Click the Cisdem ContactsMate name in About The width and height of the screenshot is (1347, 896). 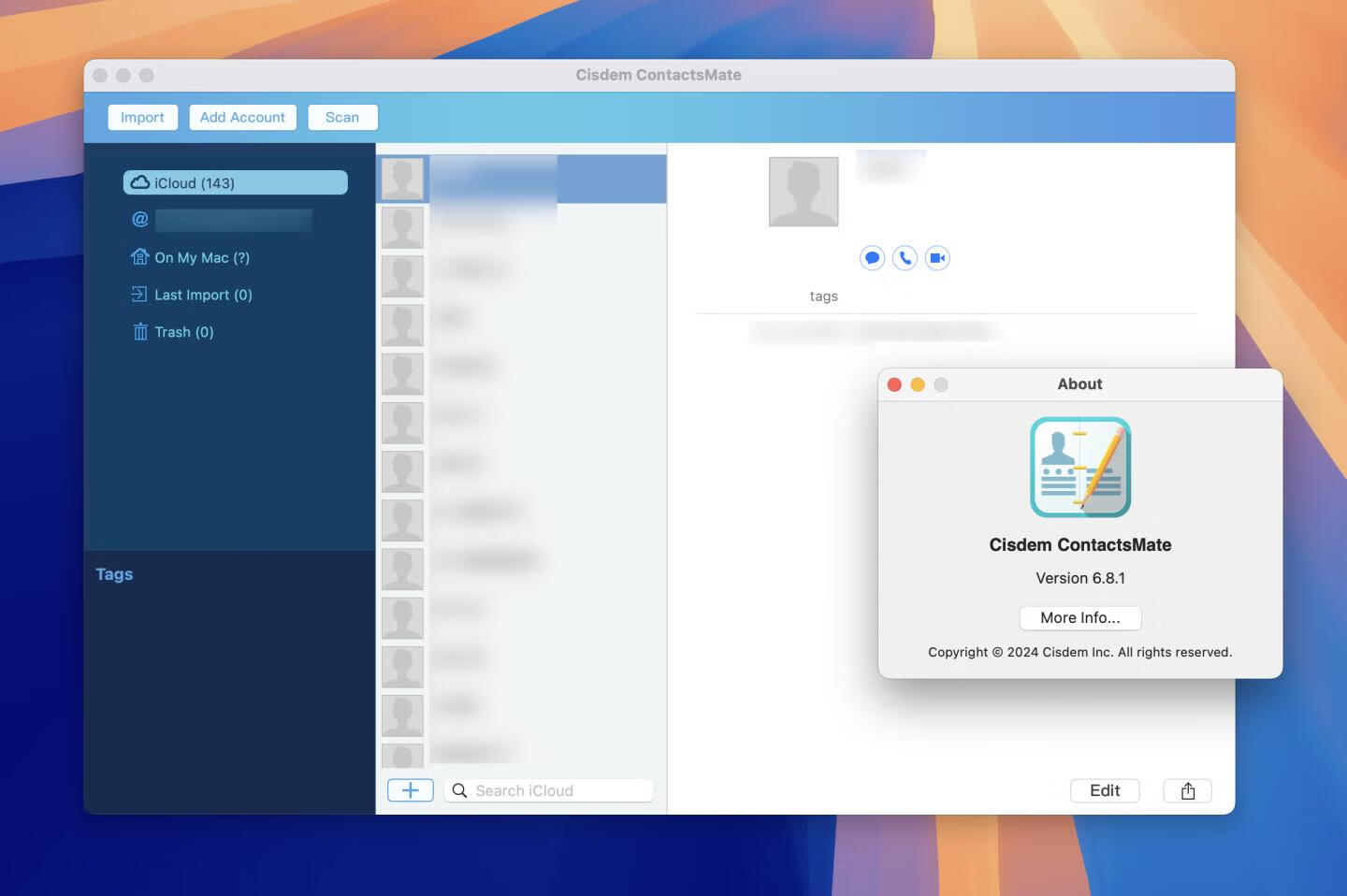pyautogui.click(x=1080, y=544)
